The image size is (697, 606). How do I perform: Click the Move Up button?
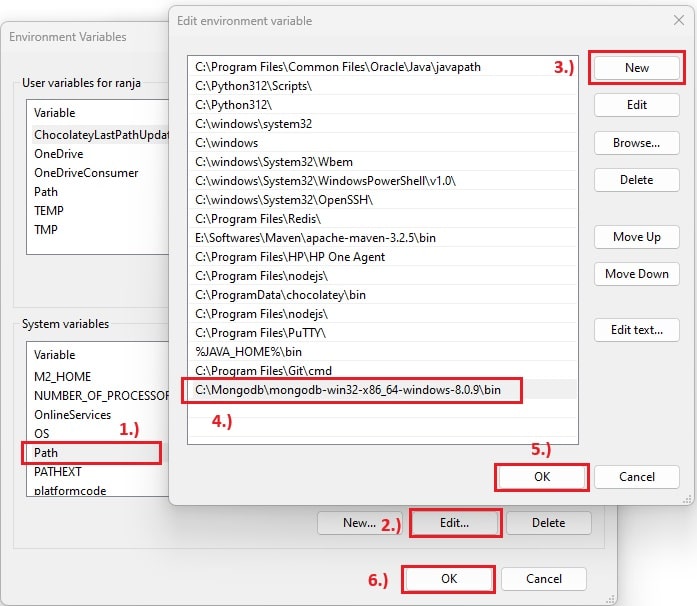pos(636,237)
